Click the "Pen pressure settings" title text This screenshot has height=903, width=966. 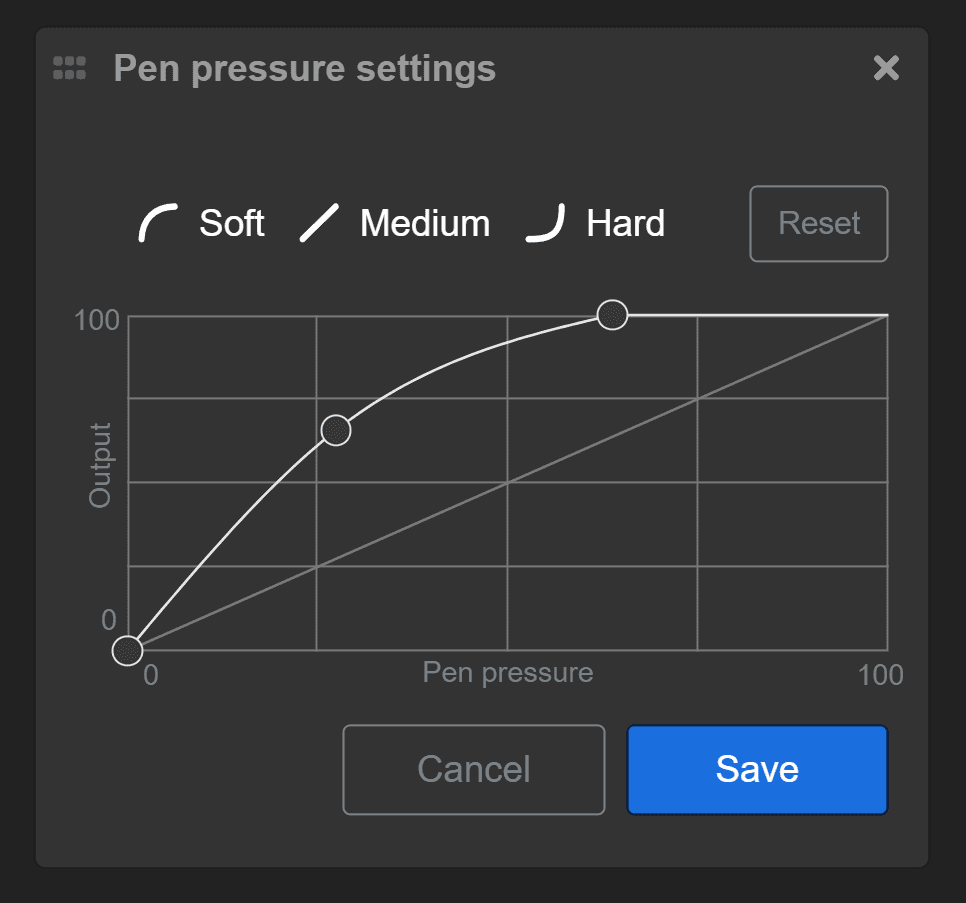tap(304, 69)
